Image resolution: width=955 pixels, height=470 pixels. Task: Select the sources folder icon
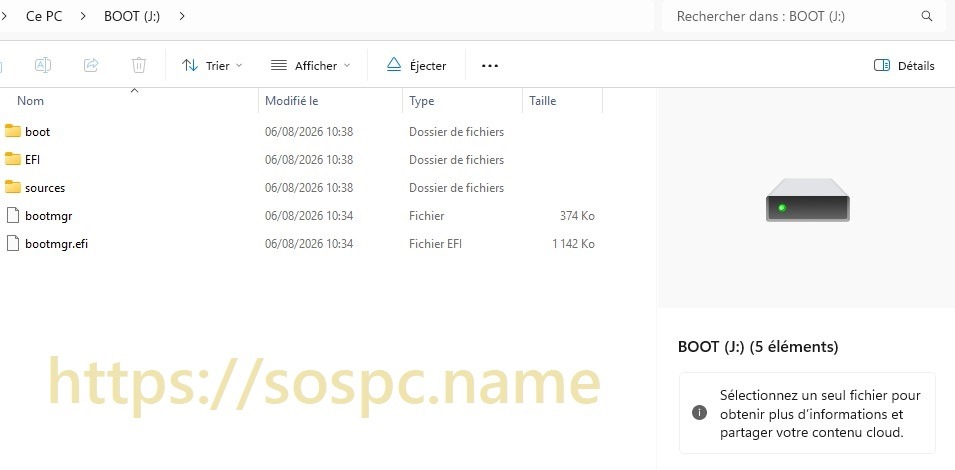(x=13, y=187)
